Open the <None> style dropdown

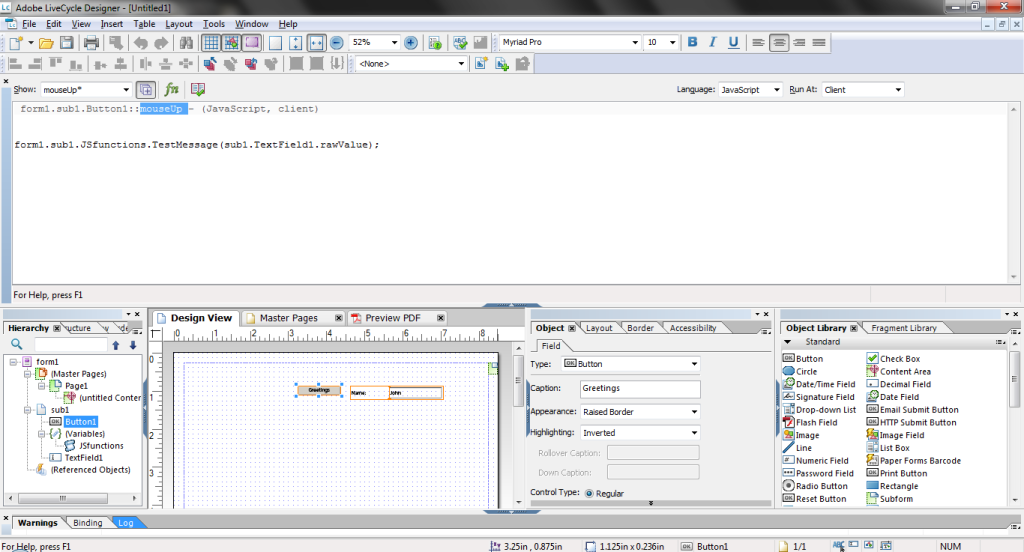[461, 64]
